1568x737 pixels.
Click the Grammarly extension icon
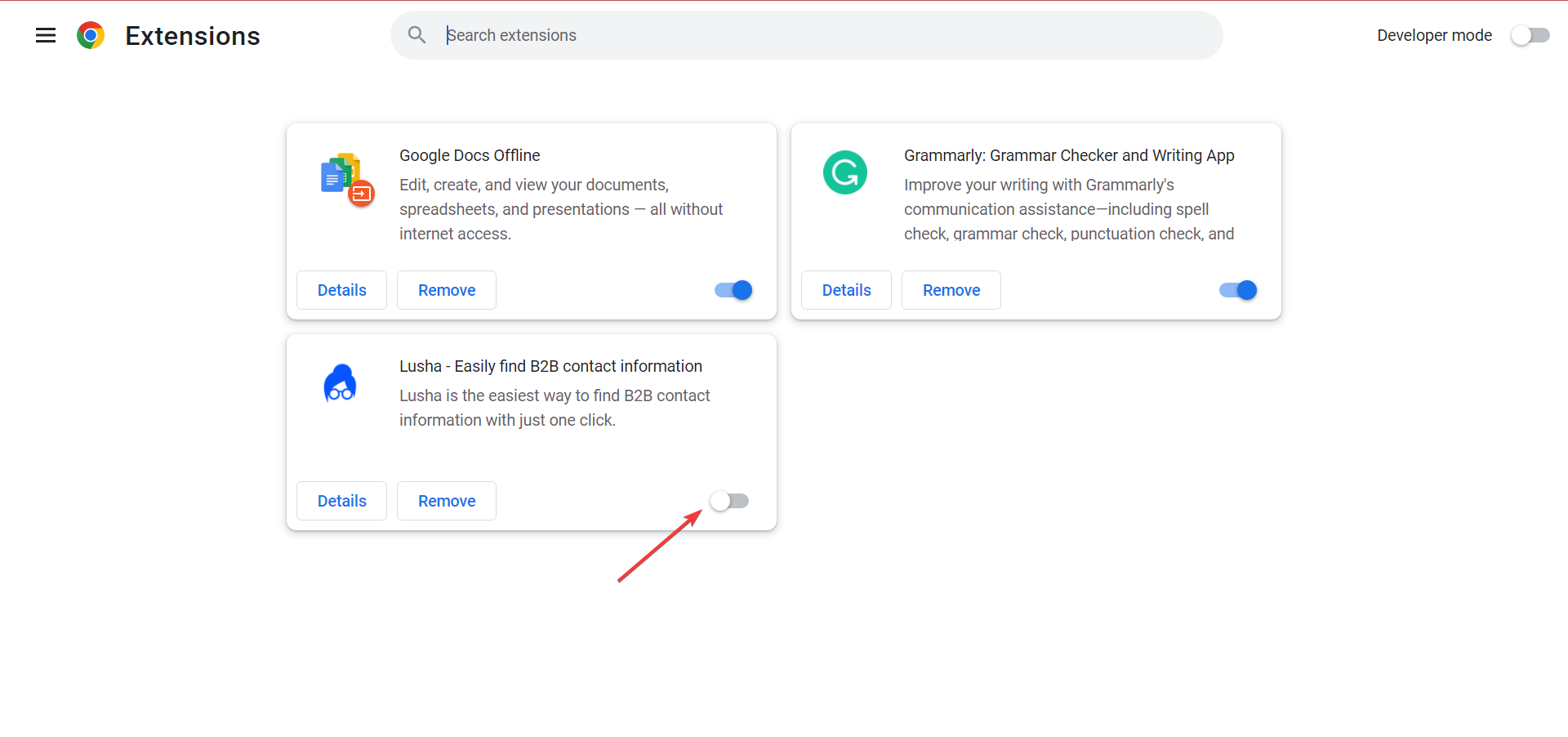click(844, 172)
